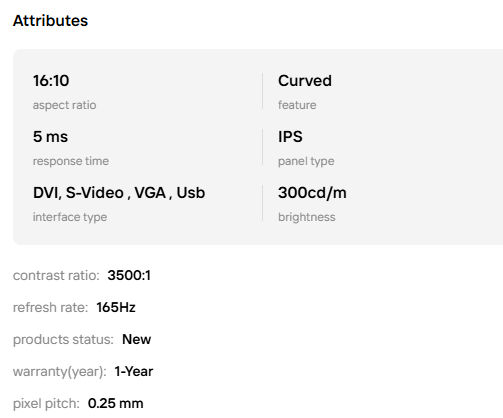The width and height of the screenshot is (503, 418).
Task: Select the DVI, S-Video, VGA, Usb text
Action: coord(119,193)
